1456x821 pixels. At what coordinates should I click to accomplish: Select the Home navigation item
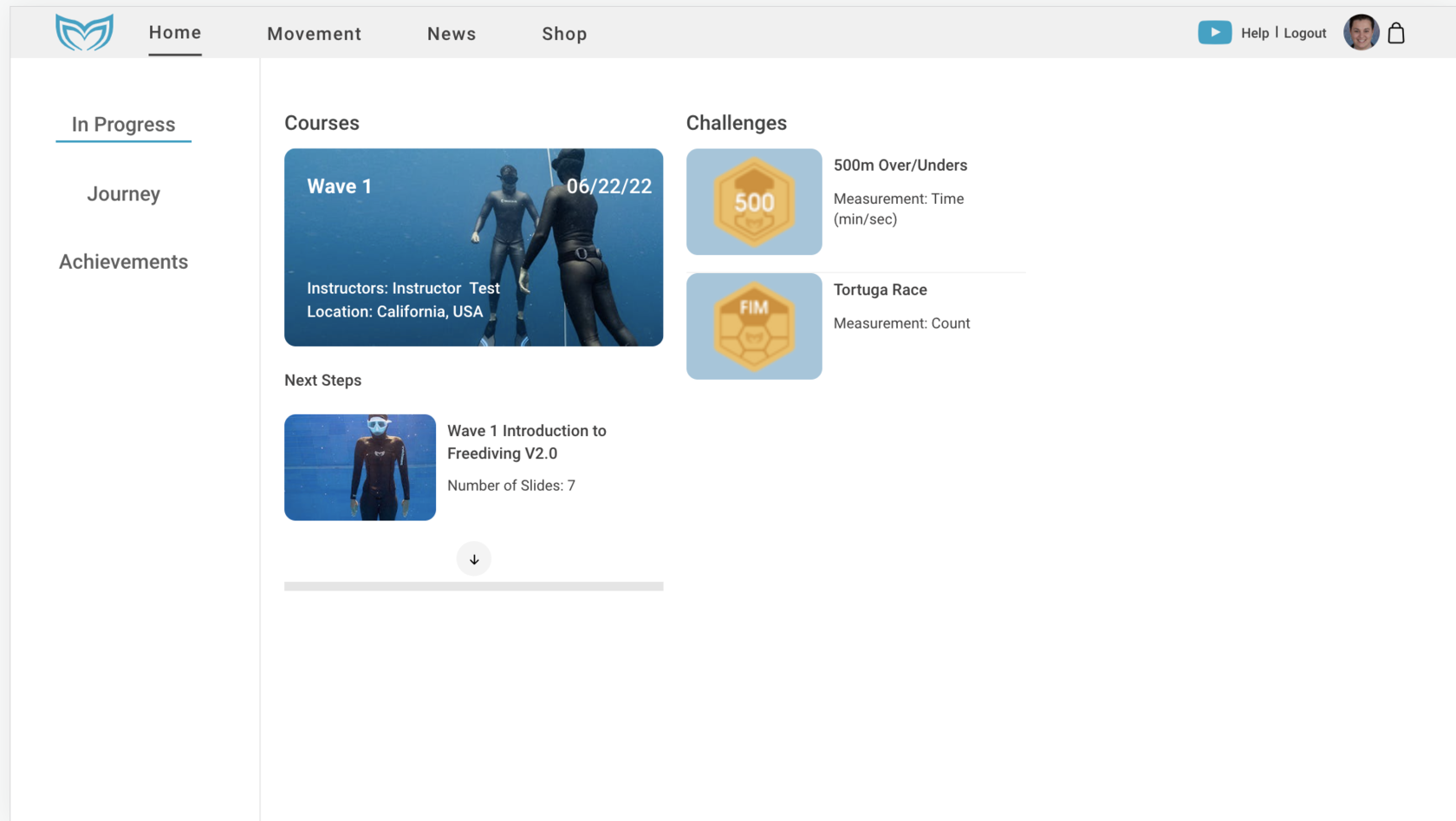(175, 33)
